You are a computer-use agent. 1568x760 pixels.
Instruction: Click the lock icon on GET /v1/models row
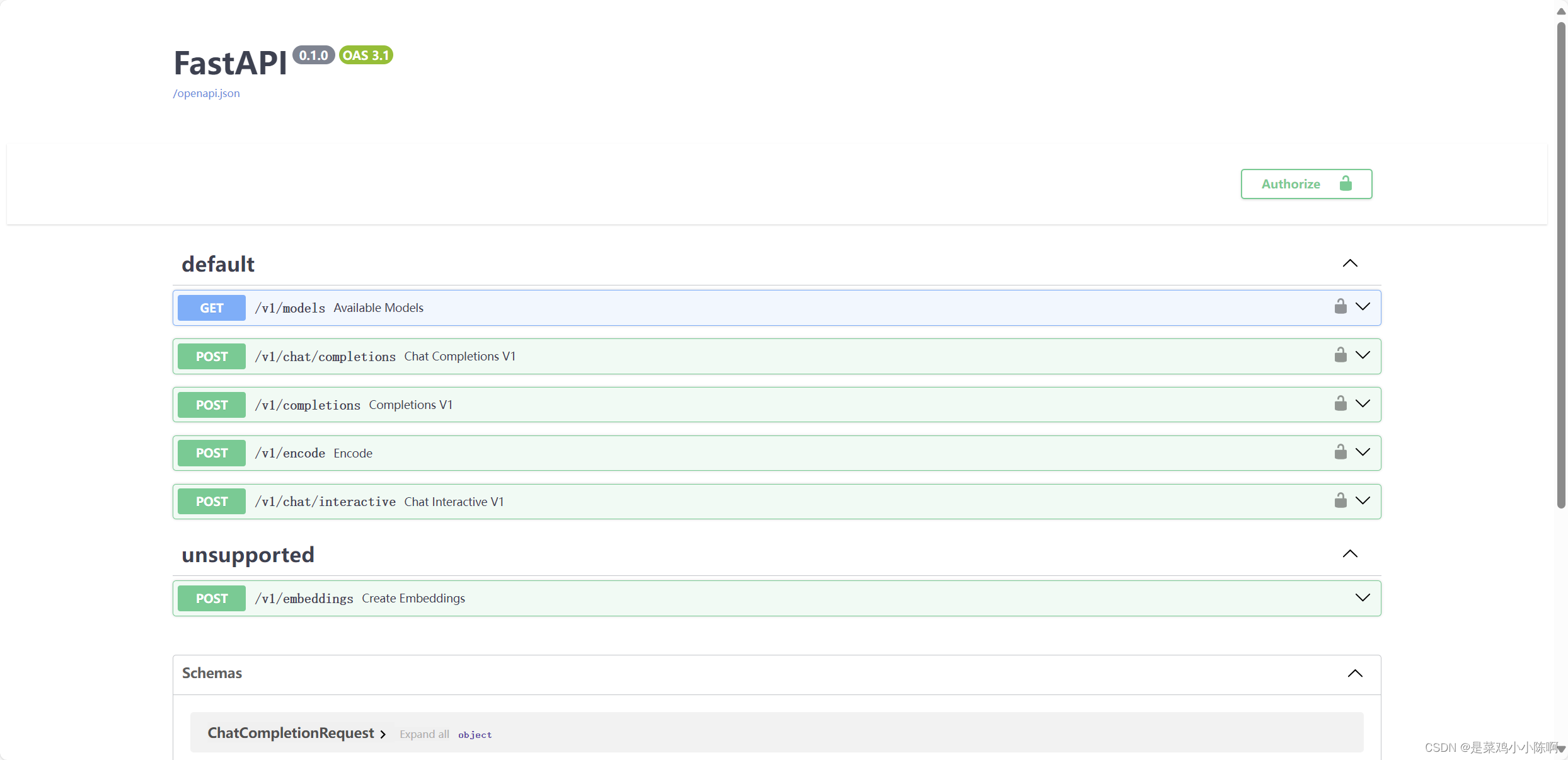[x=1340, y=306]
